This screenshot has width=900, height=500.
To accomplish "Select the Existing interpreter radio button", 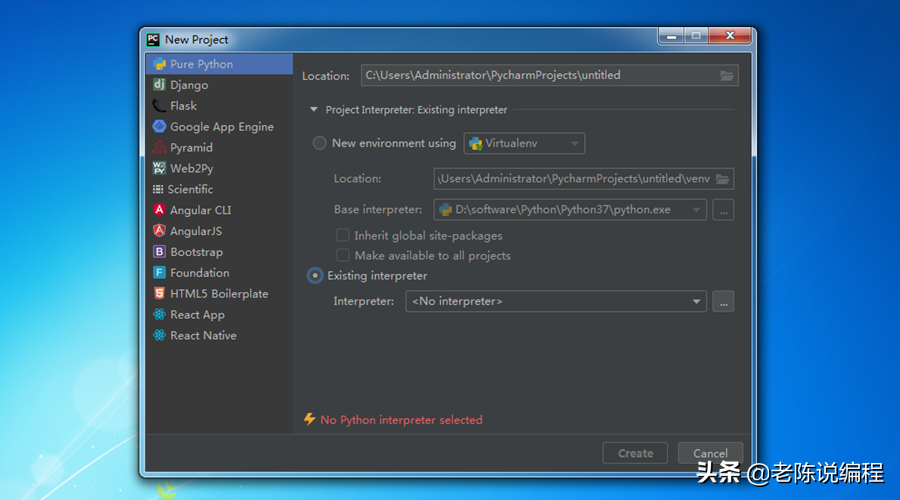I will (315, 275).
